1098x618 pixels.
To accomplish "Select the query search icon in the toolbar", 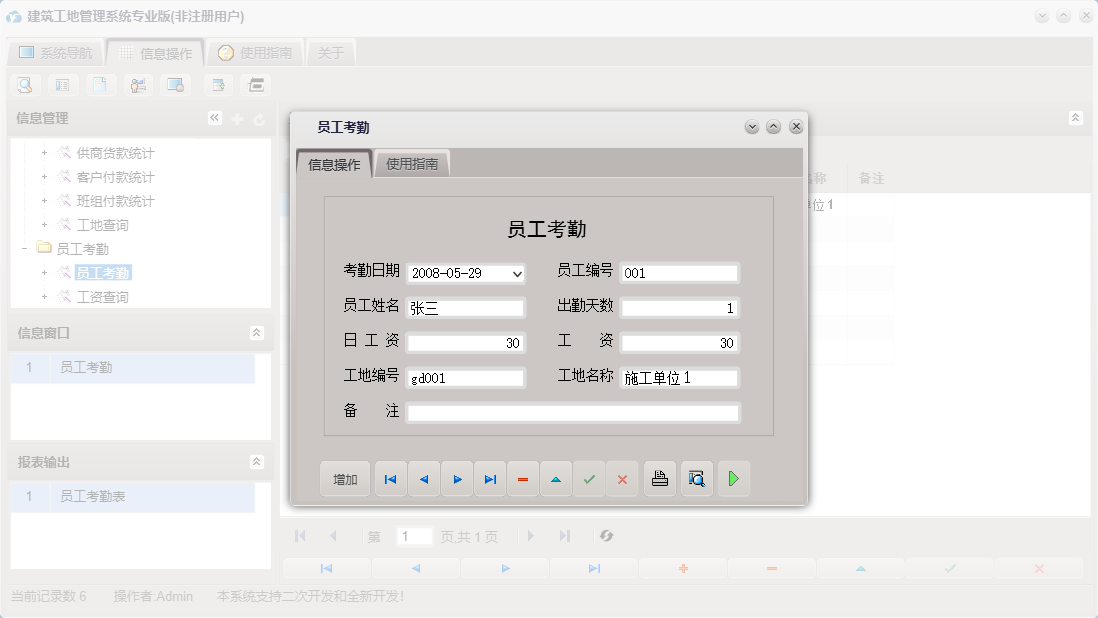I will click(x=25, y=85).
